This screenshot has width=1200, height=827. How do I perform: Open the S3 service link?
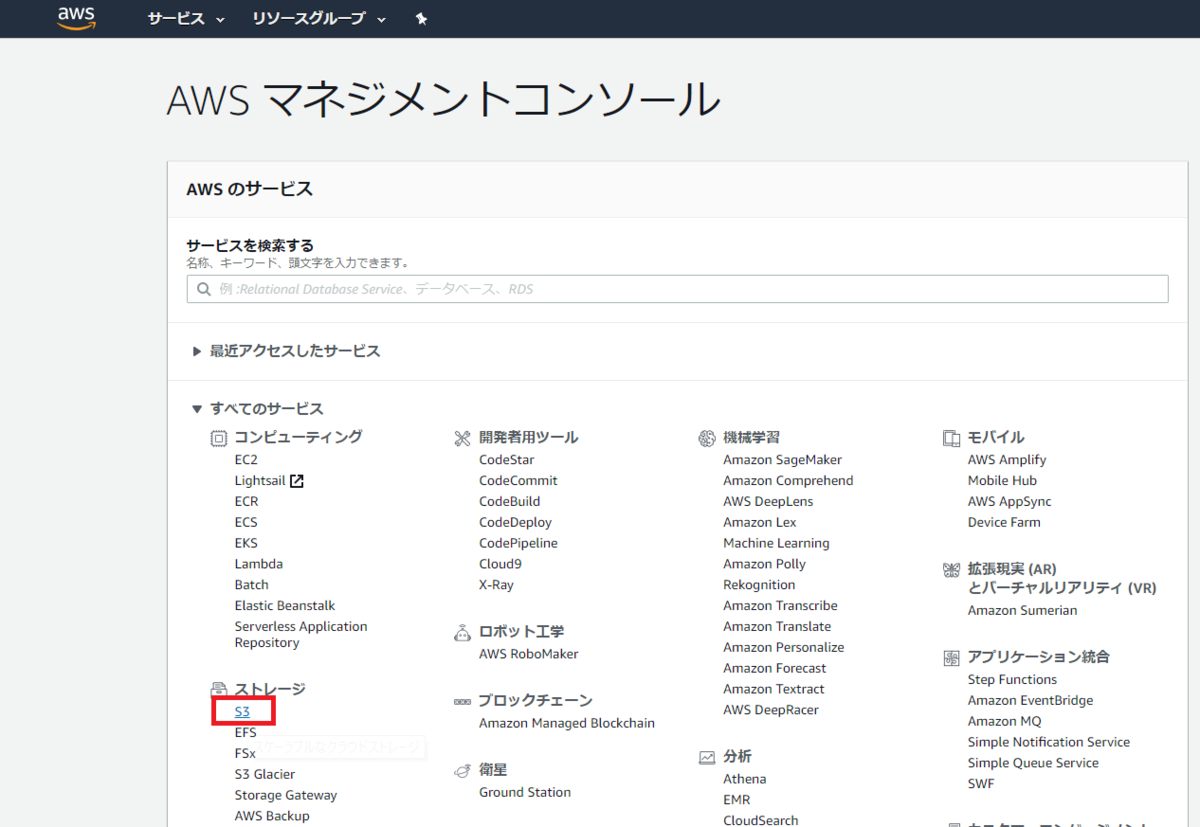click(x=242, y=712)
